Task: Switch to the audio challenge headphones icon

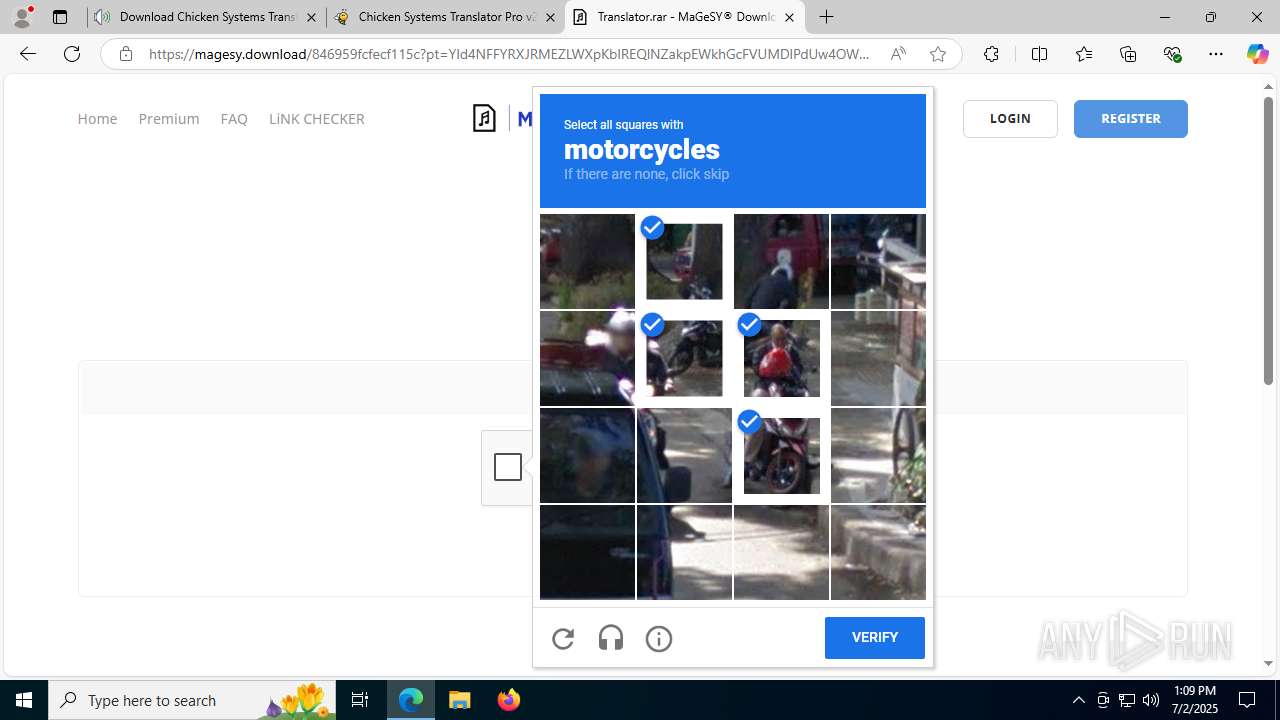Action: pyautogui.click(x=611, y=638)
